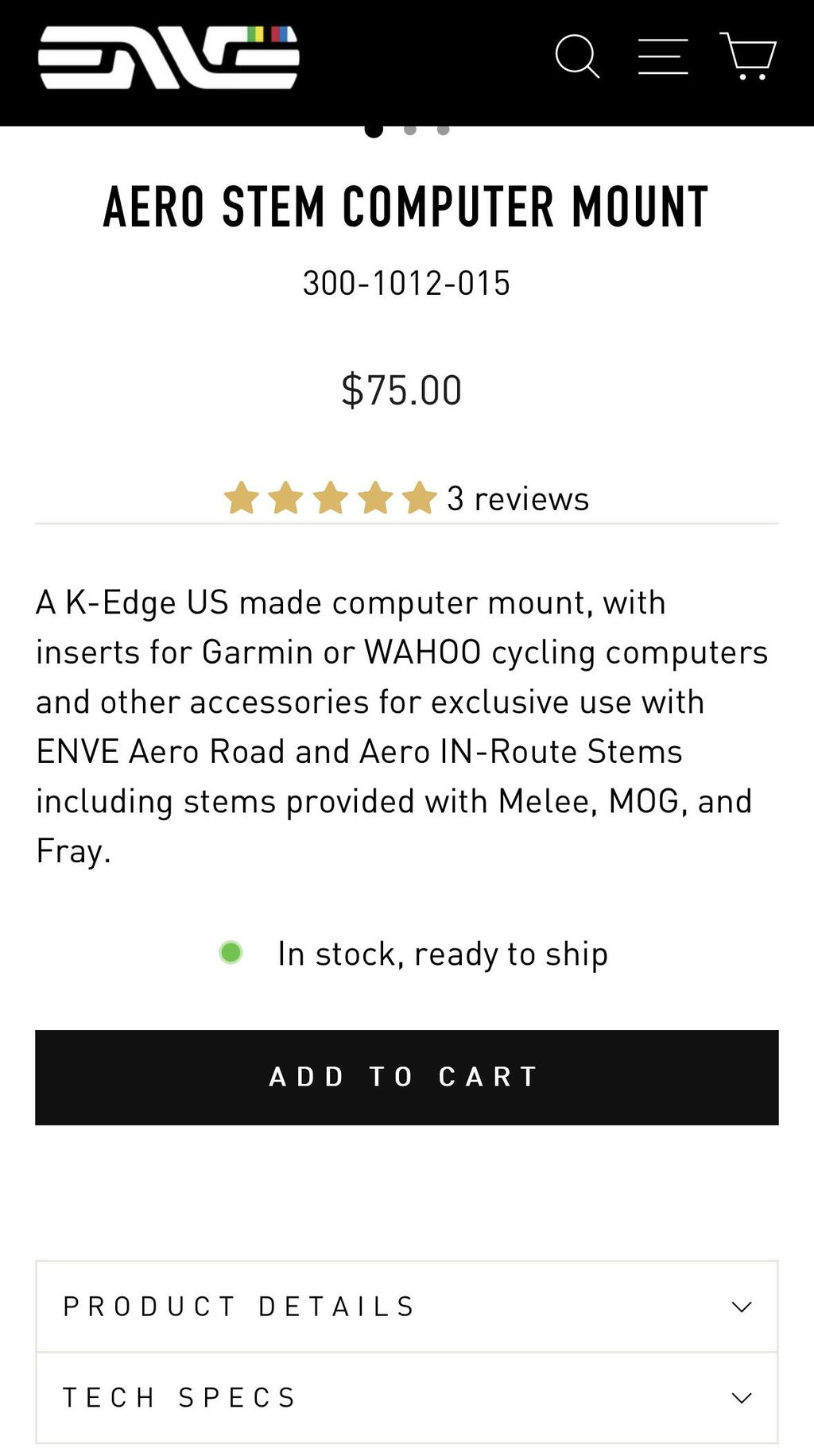The width and height of the screenshot is (814, 1456).
Task: Open the 3 reviews link
Action: 517,499
